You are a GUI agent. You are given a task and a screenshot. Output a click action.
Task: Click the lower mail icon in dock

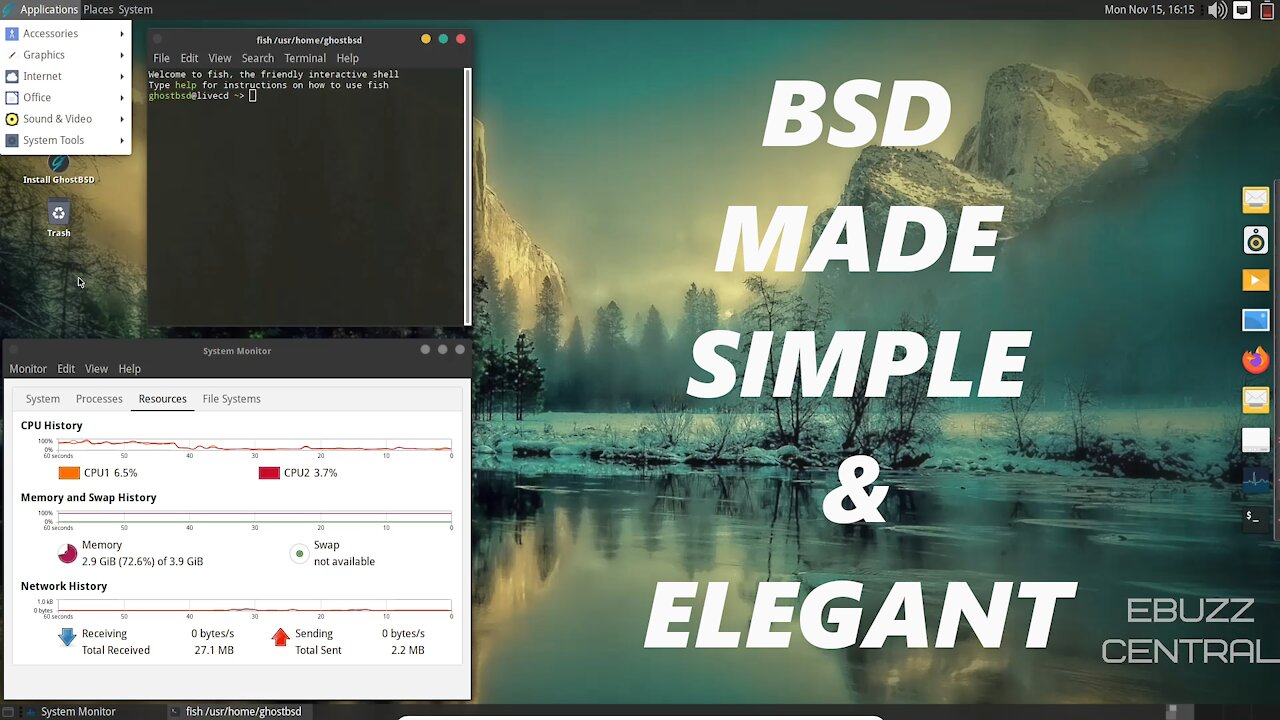click(x=1255, y=400)
